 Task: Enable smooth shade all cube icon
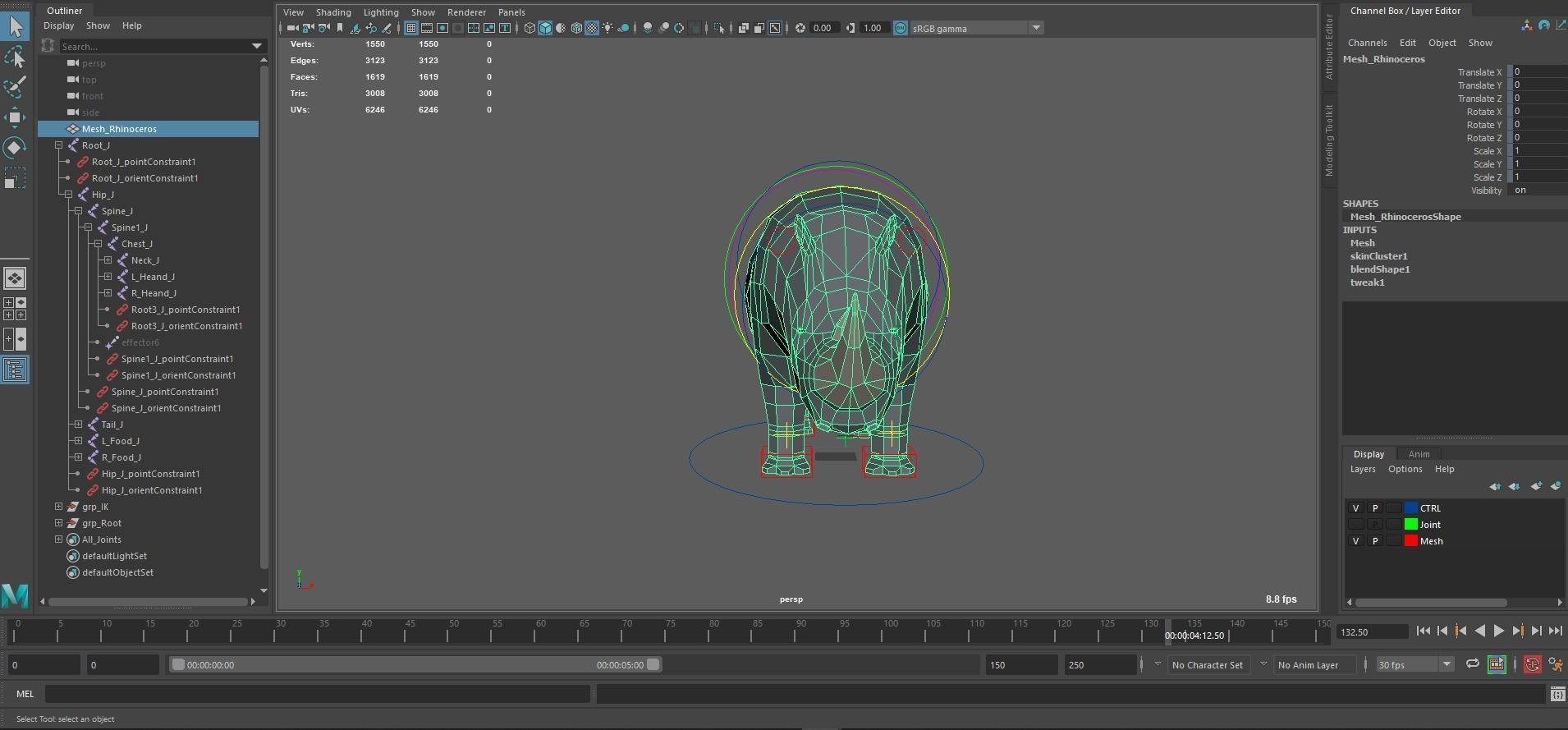[x=545, y=28]
